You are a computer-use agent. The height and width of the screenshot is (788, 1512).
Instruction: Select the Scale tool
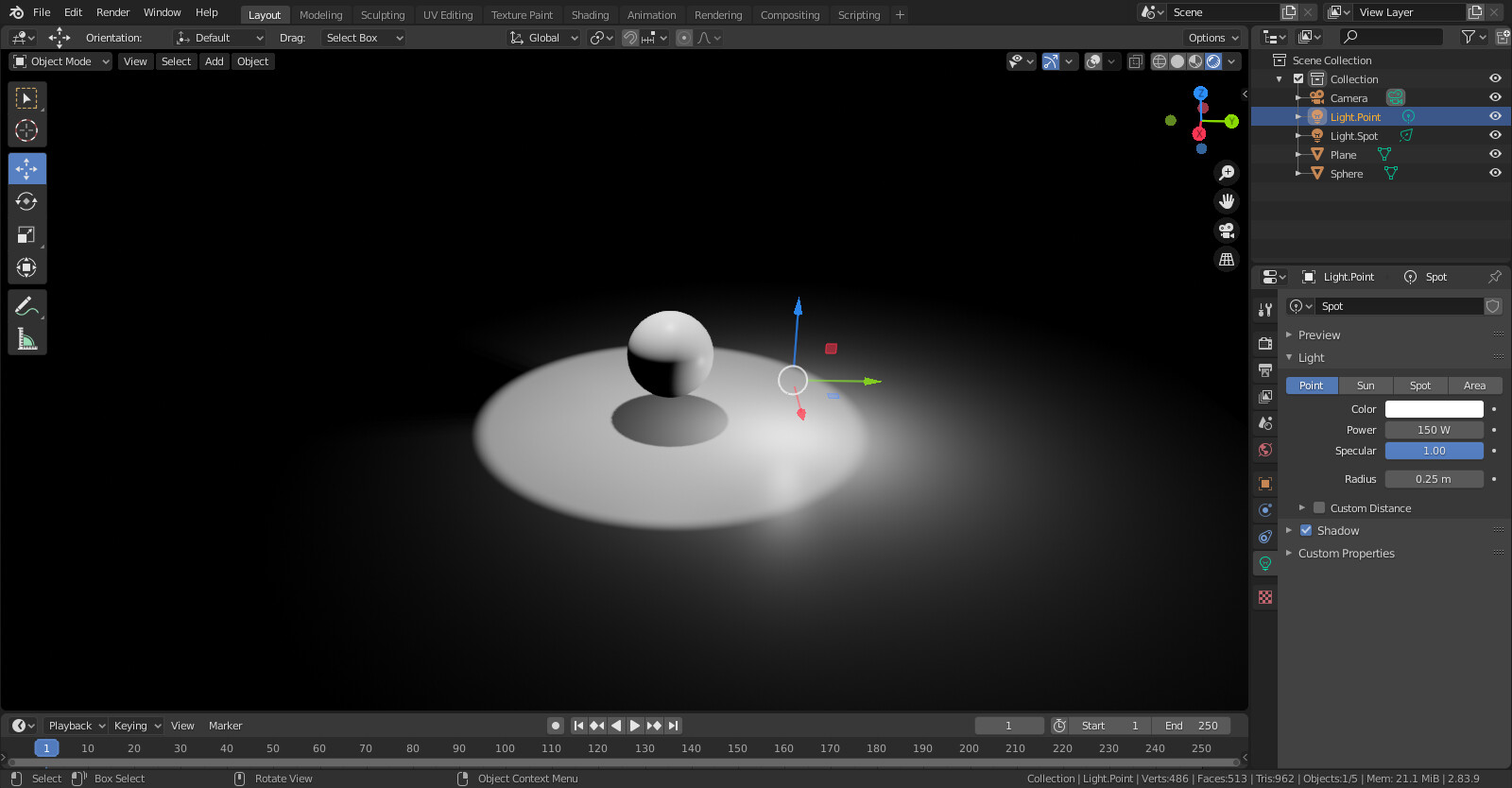click(x=26, y=234)
